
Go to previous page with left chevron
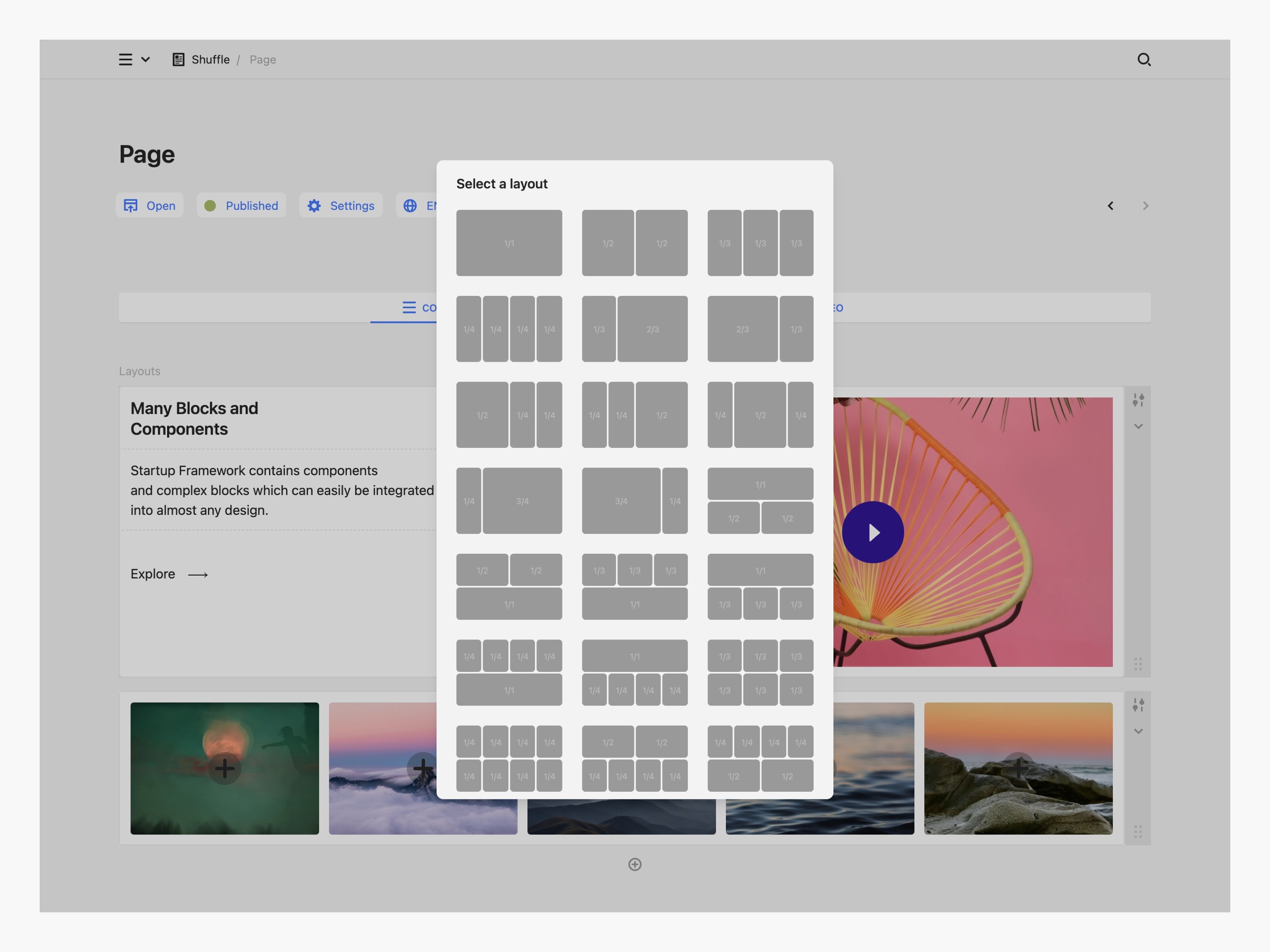[1110, 206]
